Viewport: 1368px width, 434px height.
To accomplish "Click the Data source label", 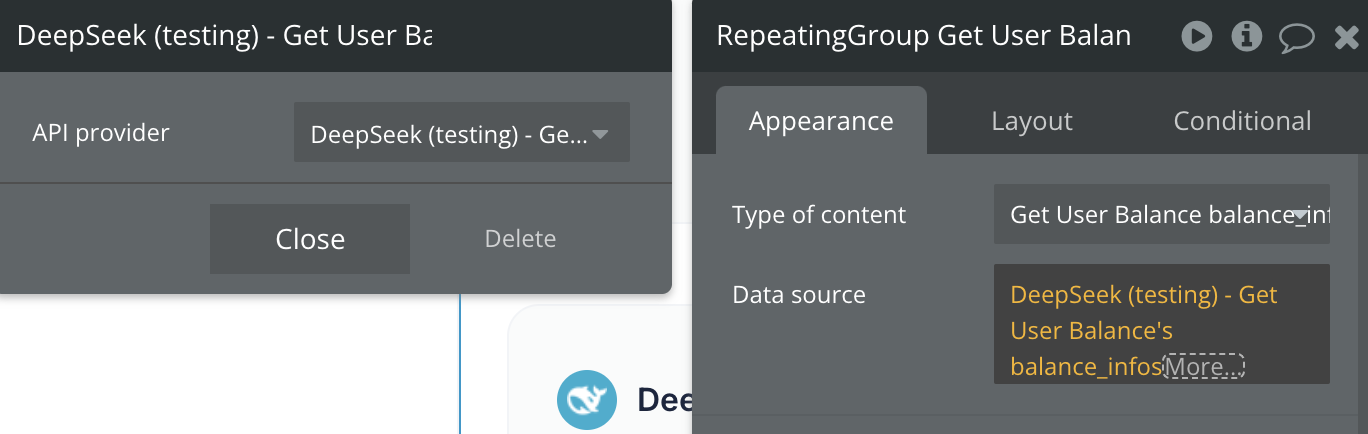I will tap(799, 295).
